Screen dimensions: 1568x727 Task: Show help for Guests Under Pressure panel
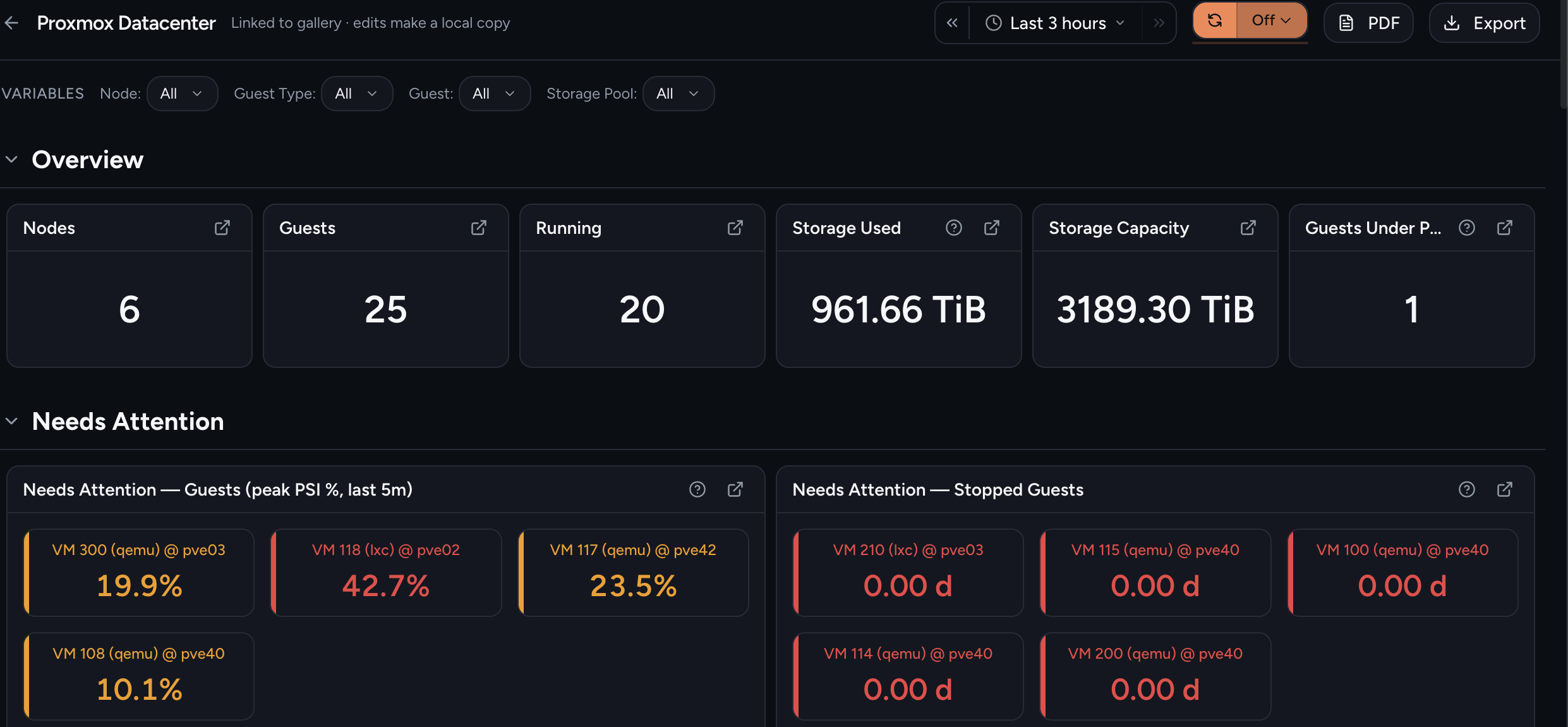1467,228
